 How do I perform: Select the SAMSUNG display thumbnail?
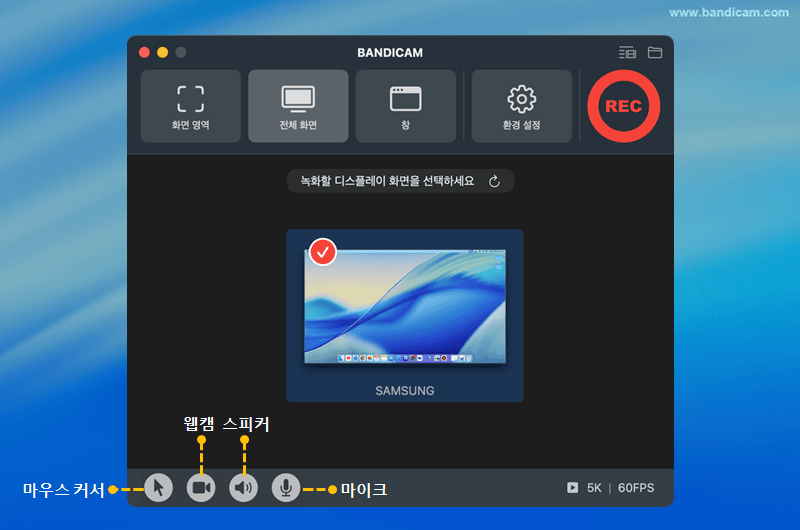tap(405, 316)
